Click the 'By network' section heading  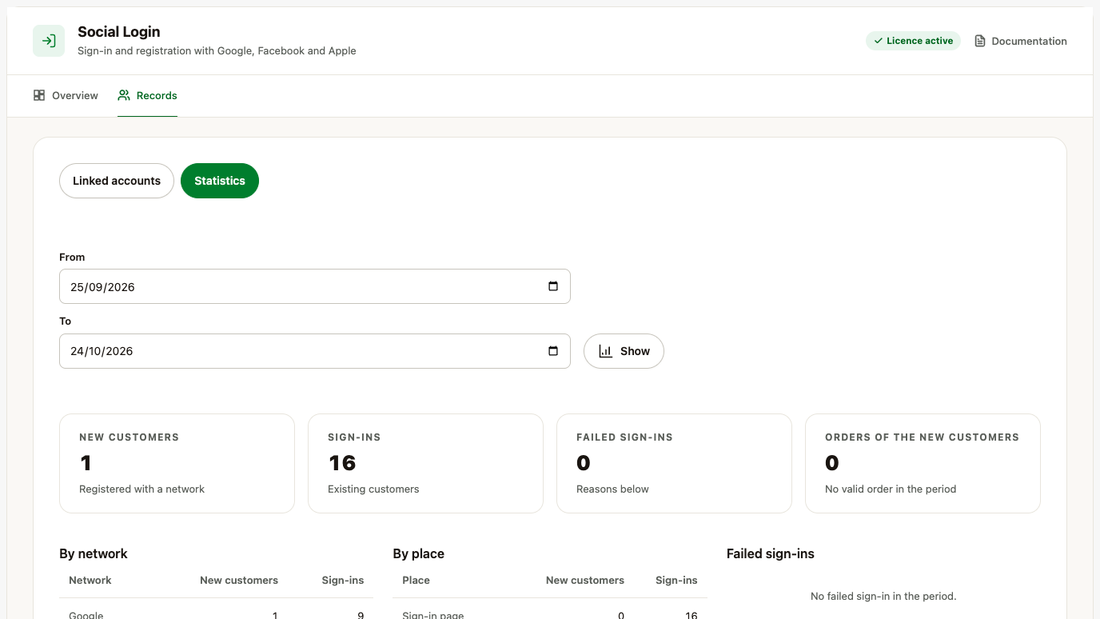click(93, 554)
